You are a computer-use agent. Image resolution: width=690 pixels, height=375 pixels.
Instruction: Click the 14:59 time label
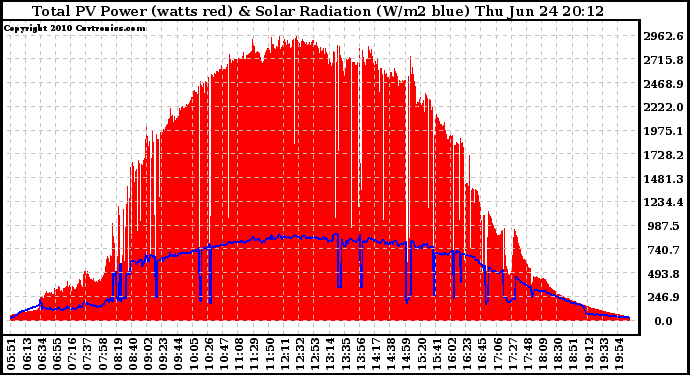point(407,354)
